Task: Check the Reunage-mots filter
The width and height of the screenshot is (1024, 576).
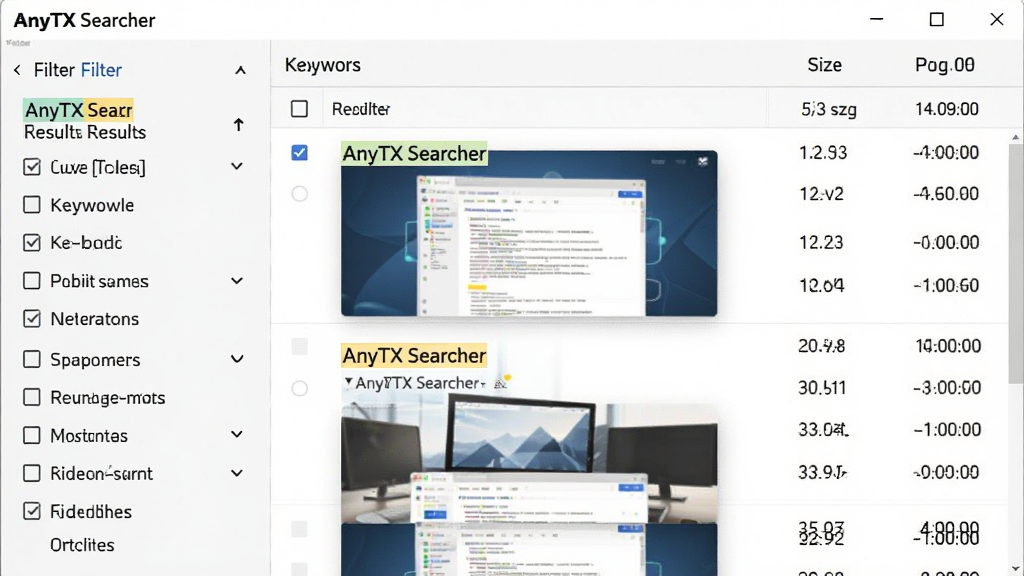Action: coord(31,397)
